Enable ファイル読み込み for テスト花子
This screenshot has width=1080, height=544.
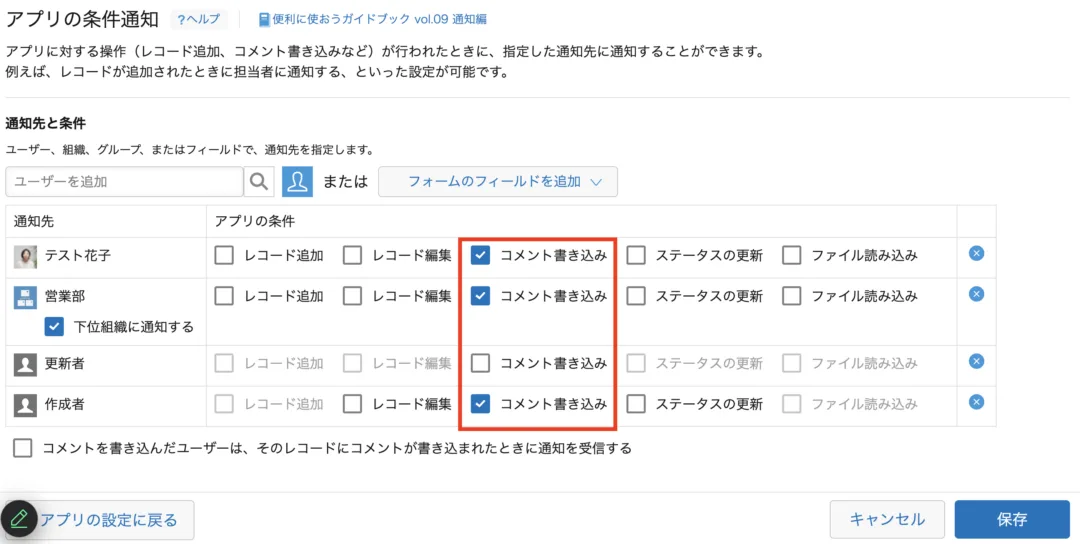pos(792,255)
